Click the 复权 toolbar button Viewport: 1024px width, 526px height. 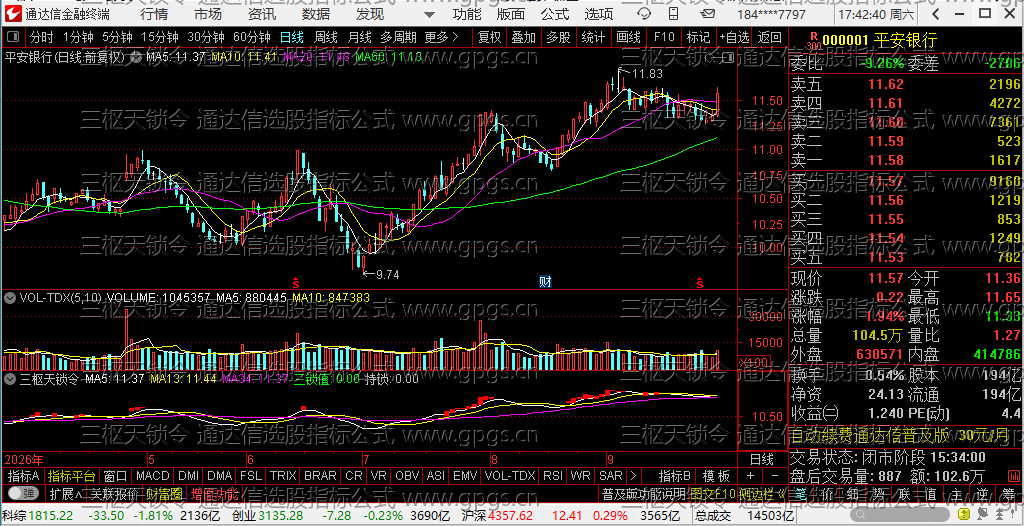(x=490, y=37)
